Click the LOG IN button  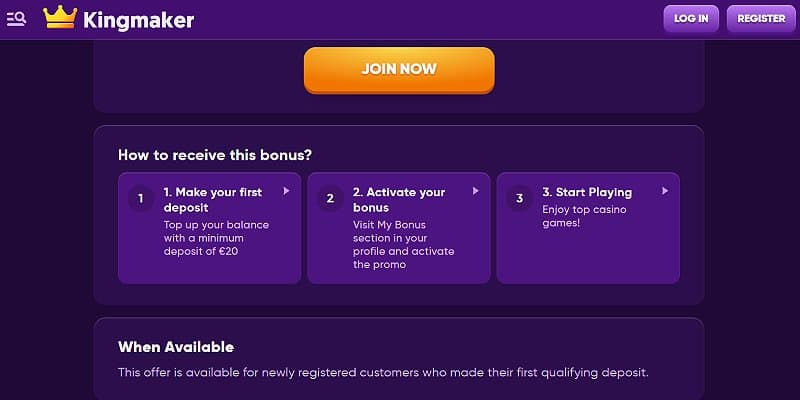(x=691, y=19)
